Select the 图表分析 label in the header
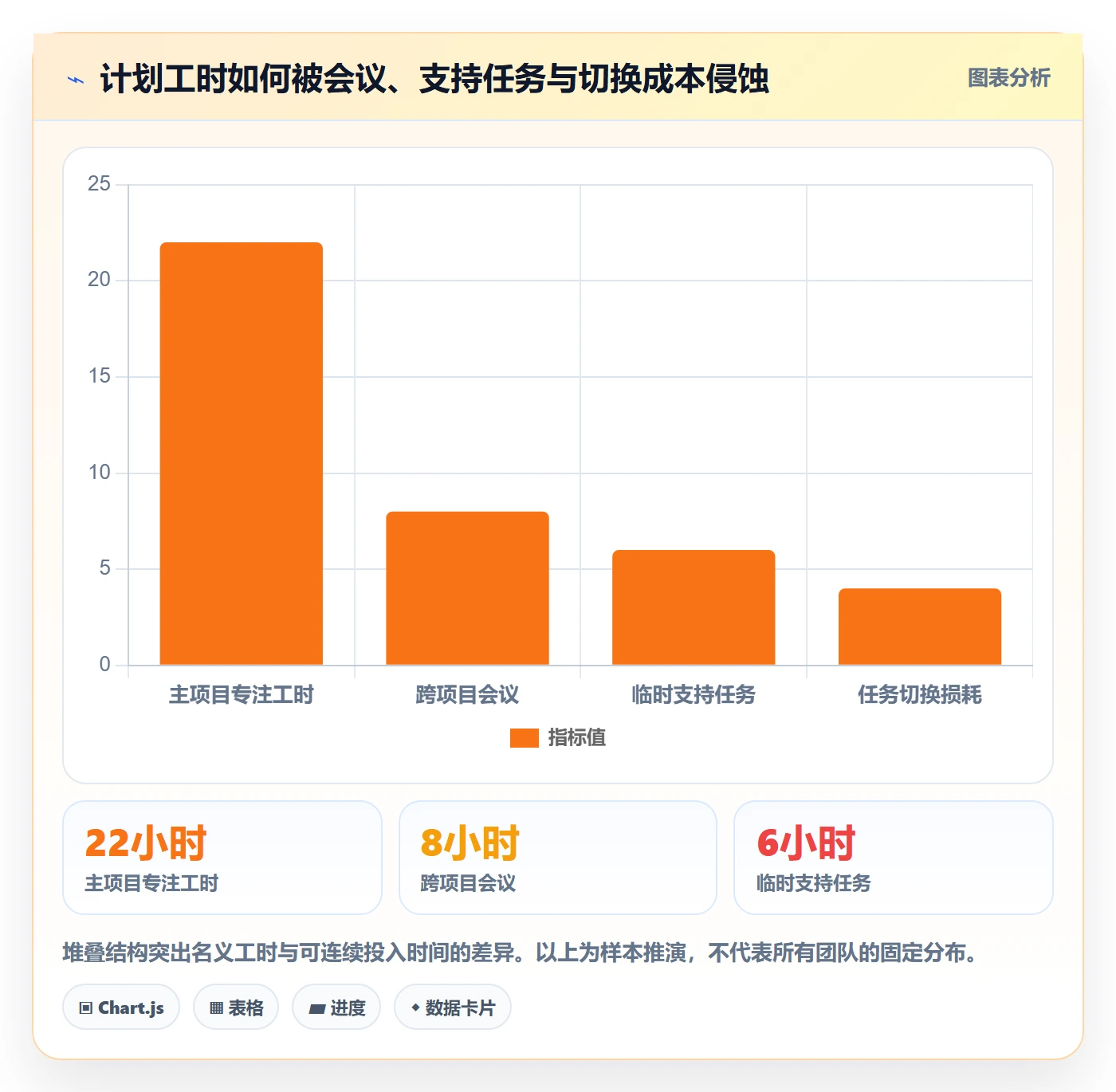This screenshot has height=1092, width=1116. tap(1009, 78)
